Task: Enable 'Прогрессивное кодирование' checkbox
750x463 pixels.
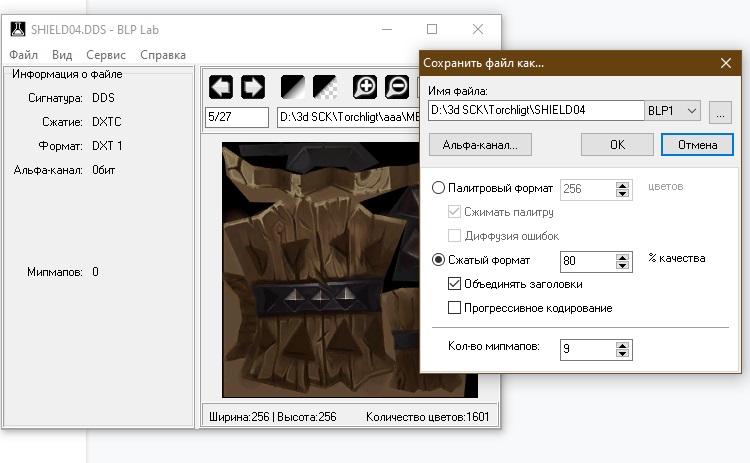Action: (456, 308)
